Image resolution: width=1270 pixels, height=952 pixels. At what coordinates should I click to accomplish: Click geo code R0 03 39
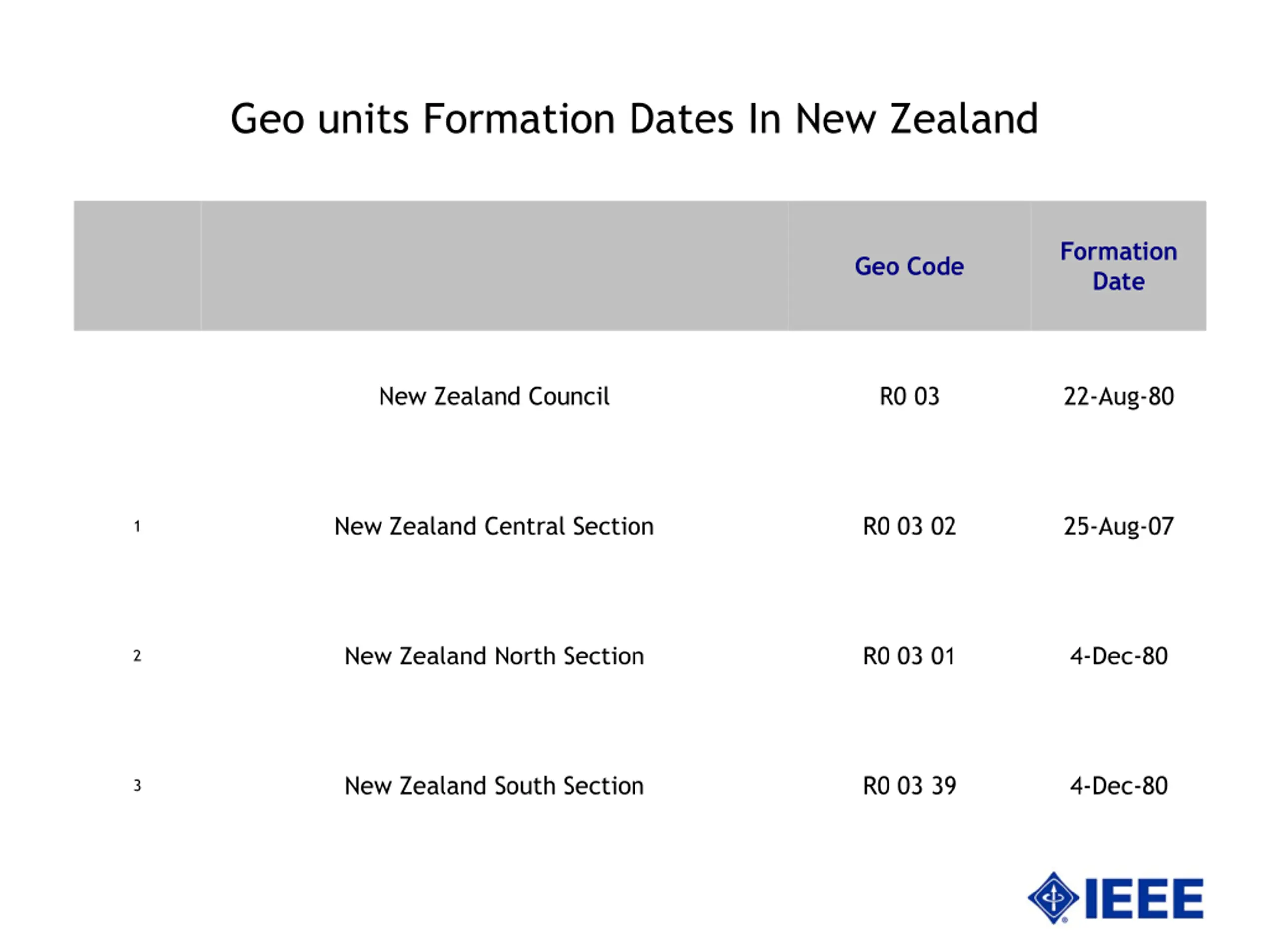pyautogui.click(x=909, y=786)
